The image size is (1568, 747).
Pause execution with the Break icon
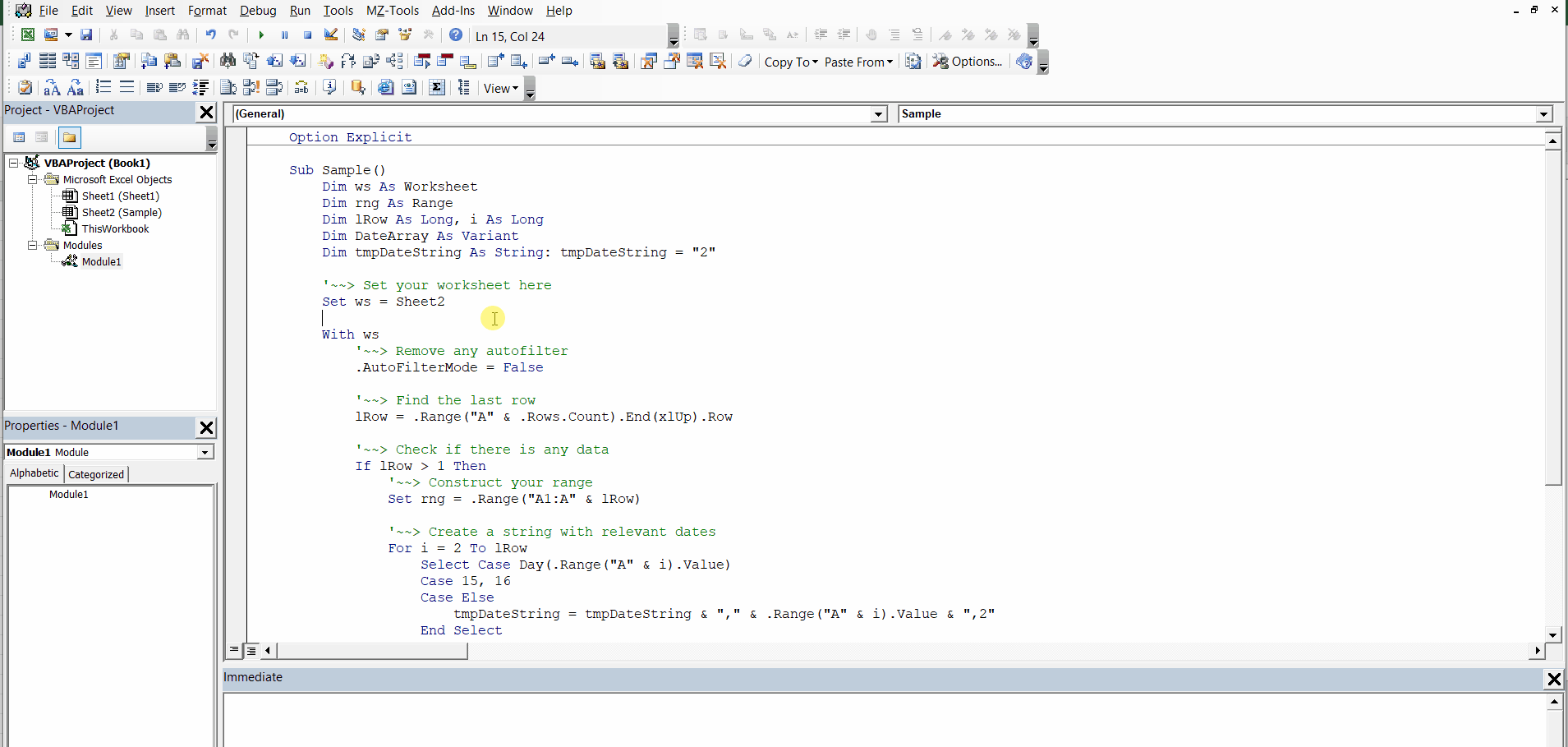(284, 35)
